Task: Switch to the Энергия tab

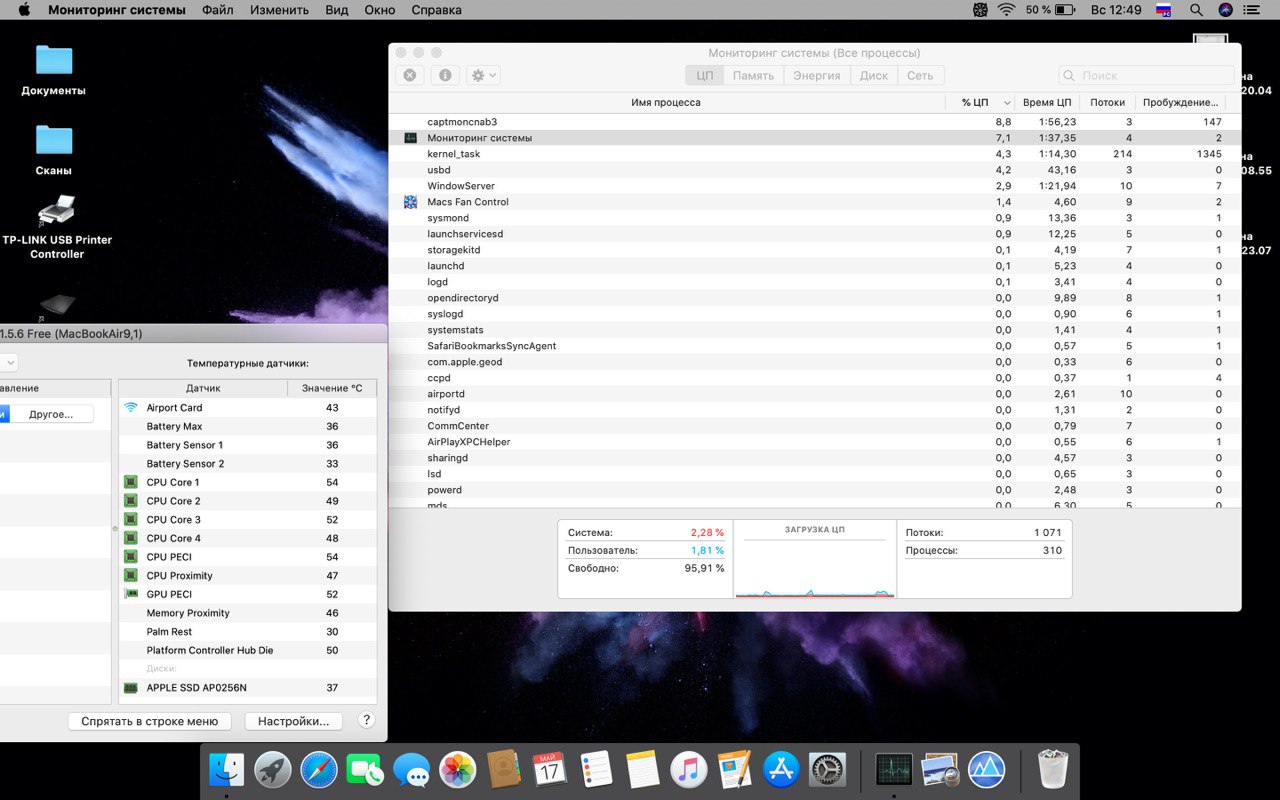Action: click(x=817, y=75)
